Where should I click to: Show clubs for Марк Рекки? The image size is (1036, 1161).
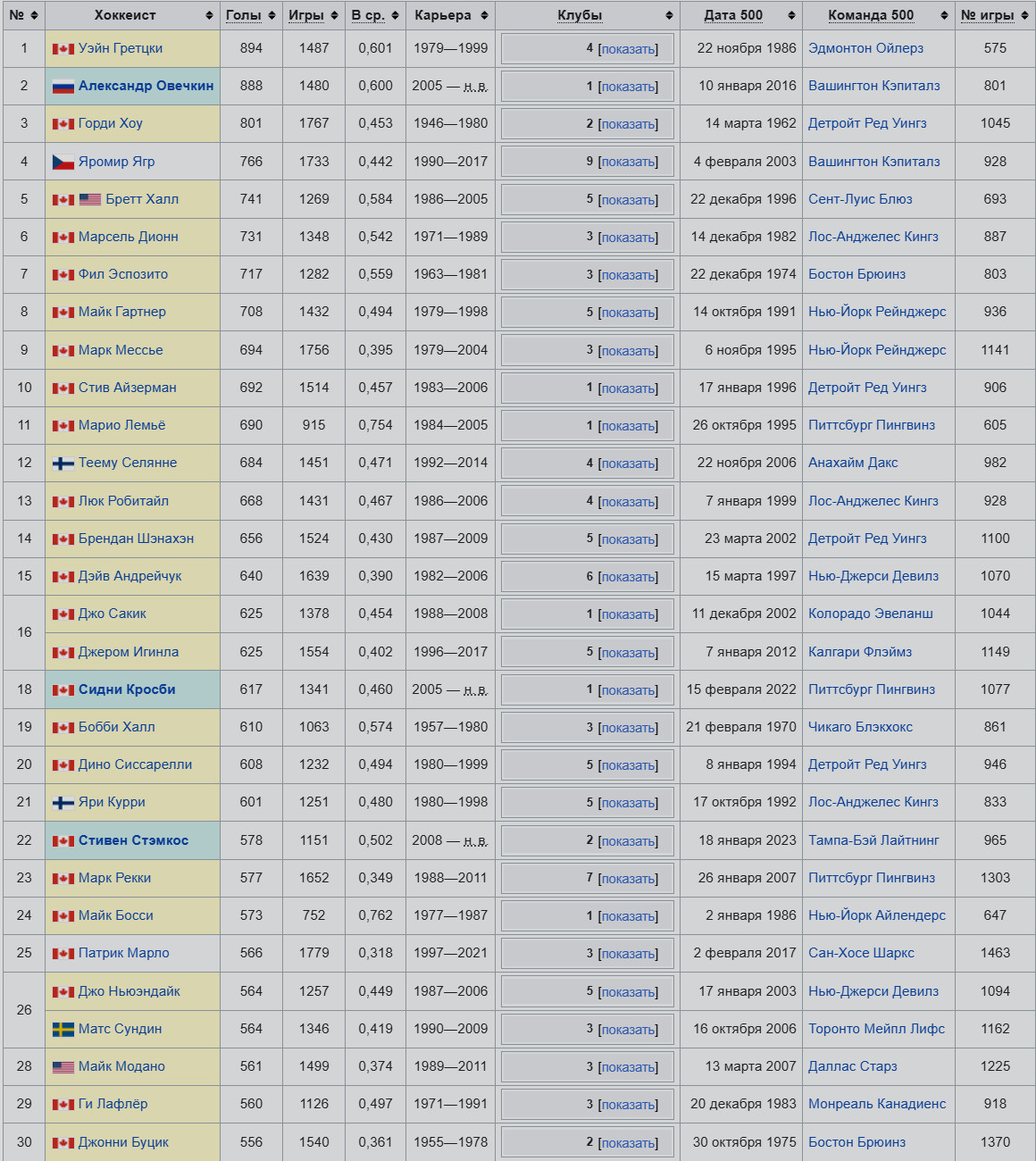point(628,879)
